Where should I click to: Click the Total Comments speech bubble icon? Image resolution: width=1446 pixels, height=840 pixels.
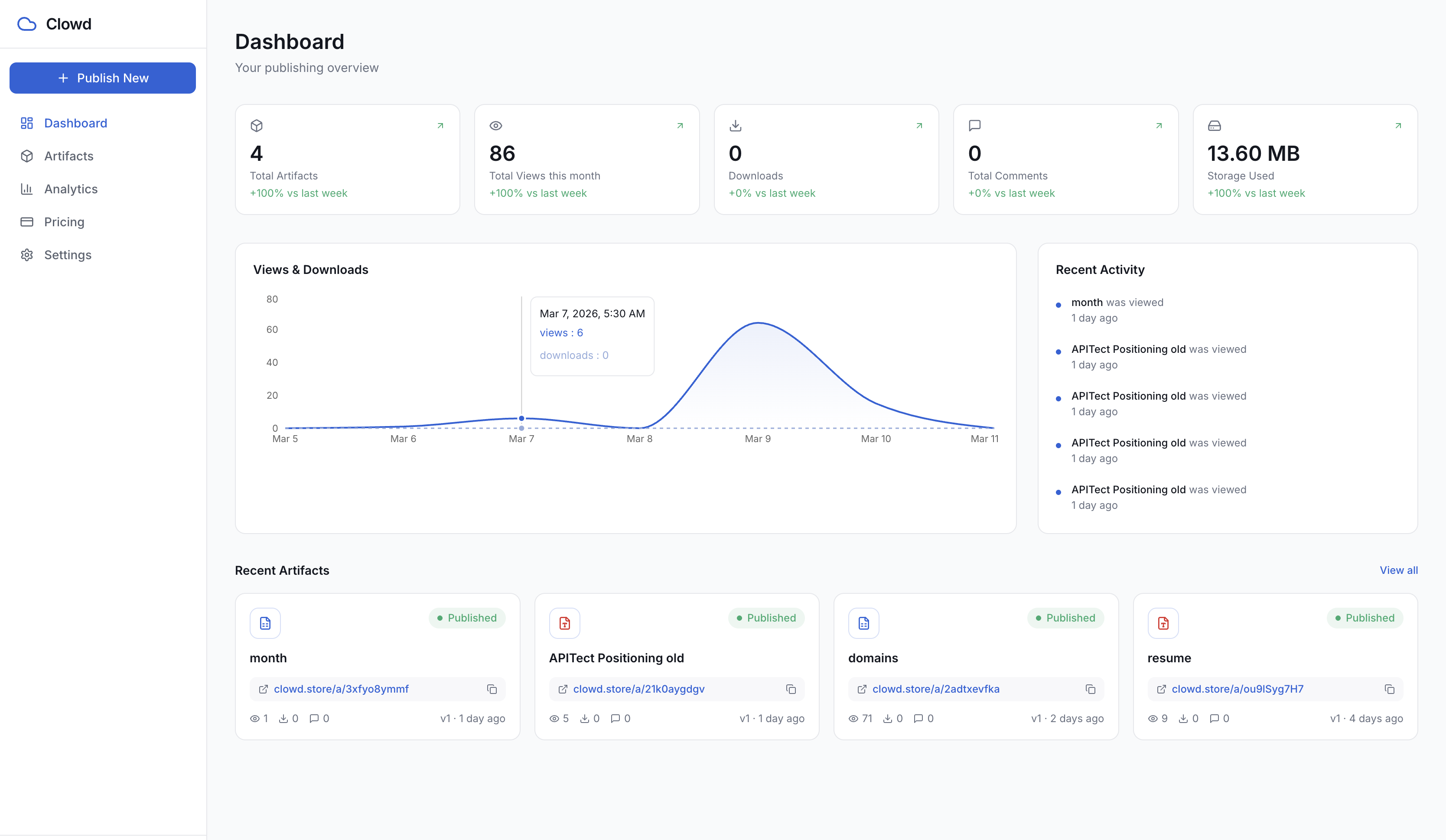coord(975,125)
